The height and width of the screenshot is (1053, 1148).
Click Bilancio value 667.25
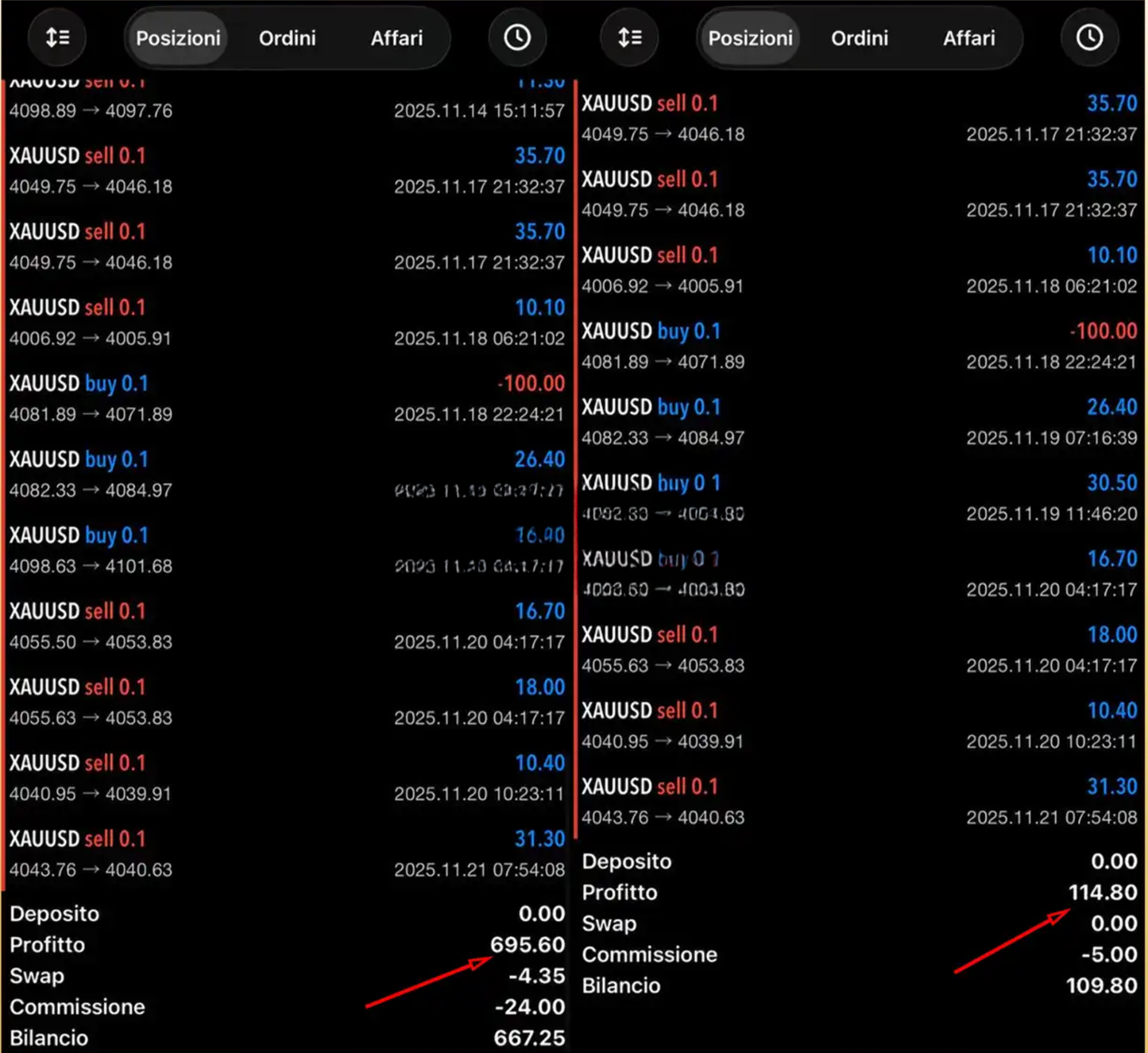point(529,1038)
